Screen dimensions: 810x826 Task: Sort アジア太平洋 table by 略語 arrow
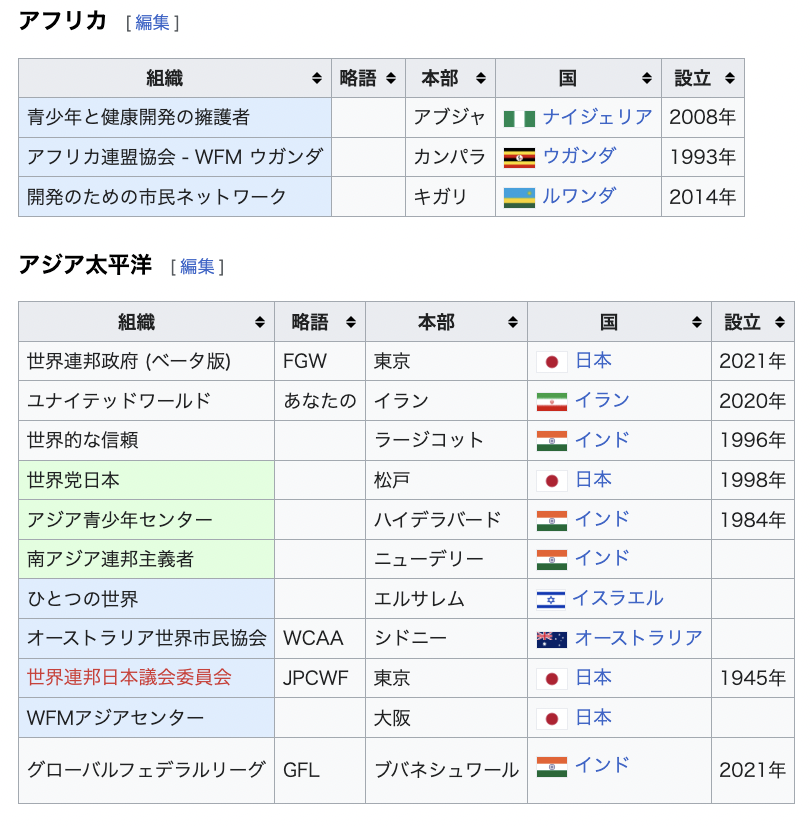pyautogui.click(x=351, y=322)
